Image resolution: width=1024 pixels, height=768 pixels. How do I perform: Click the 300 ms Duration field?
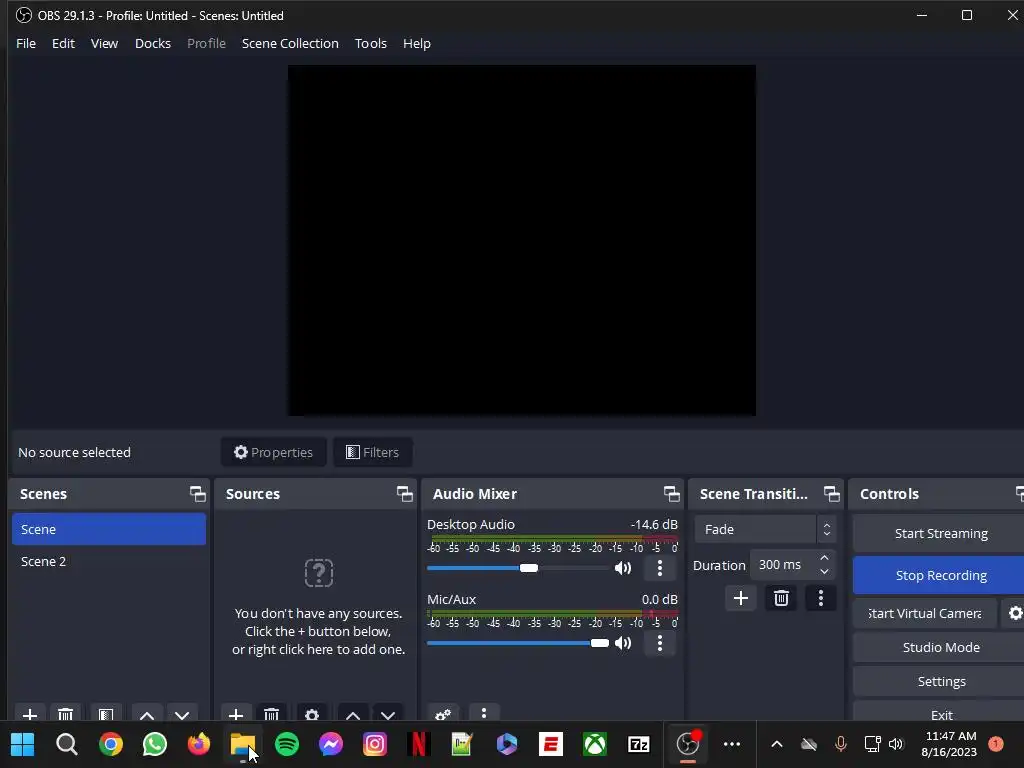784,565
